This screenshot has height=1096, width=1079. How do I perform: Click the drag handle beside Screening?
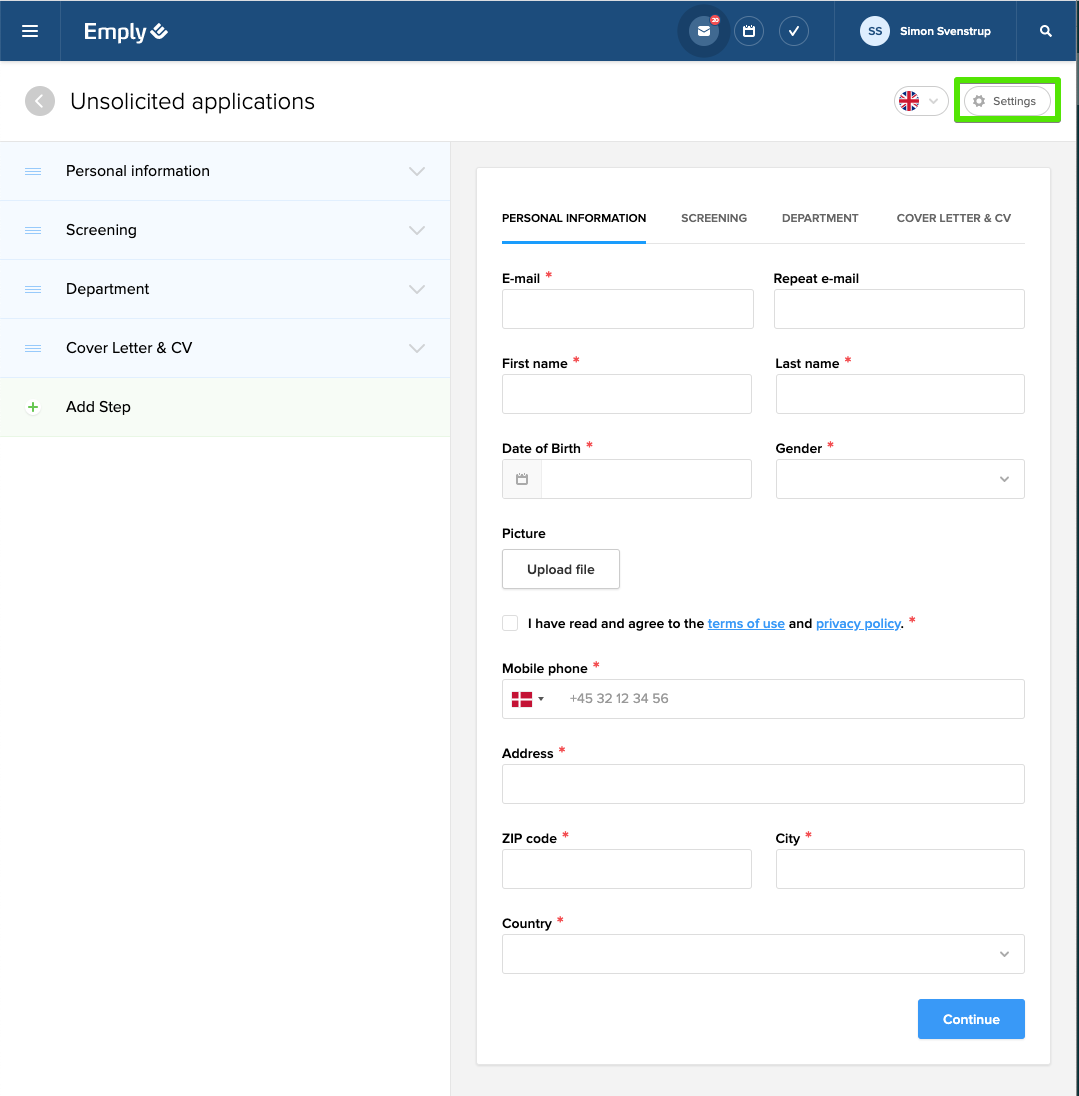coord(33,230)
